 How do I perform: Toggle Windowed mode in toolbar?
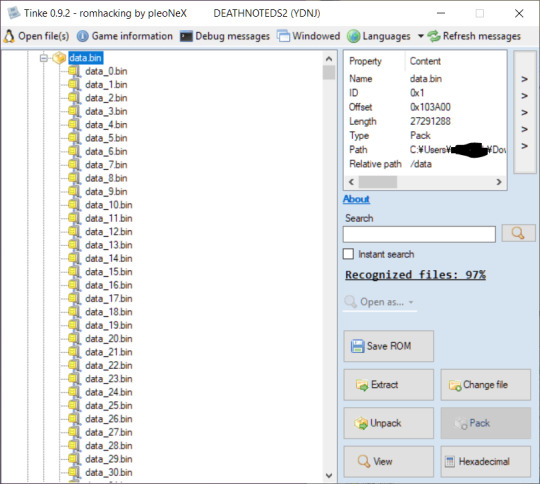coord(309,36)
